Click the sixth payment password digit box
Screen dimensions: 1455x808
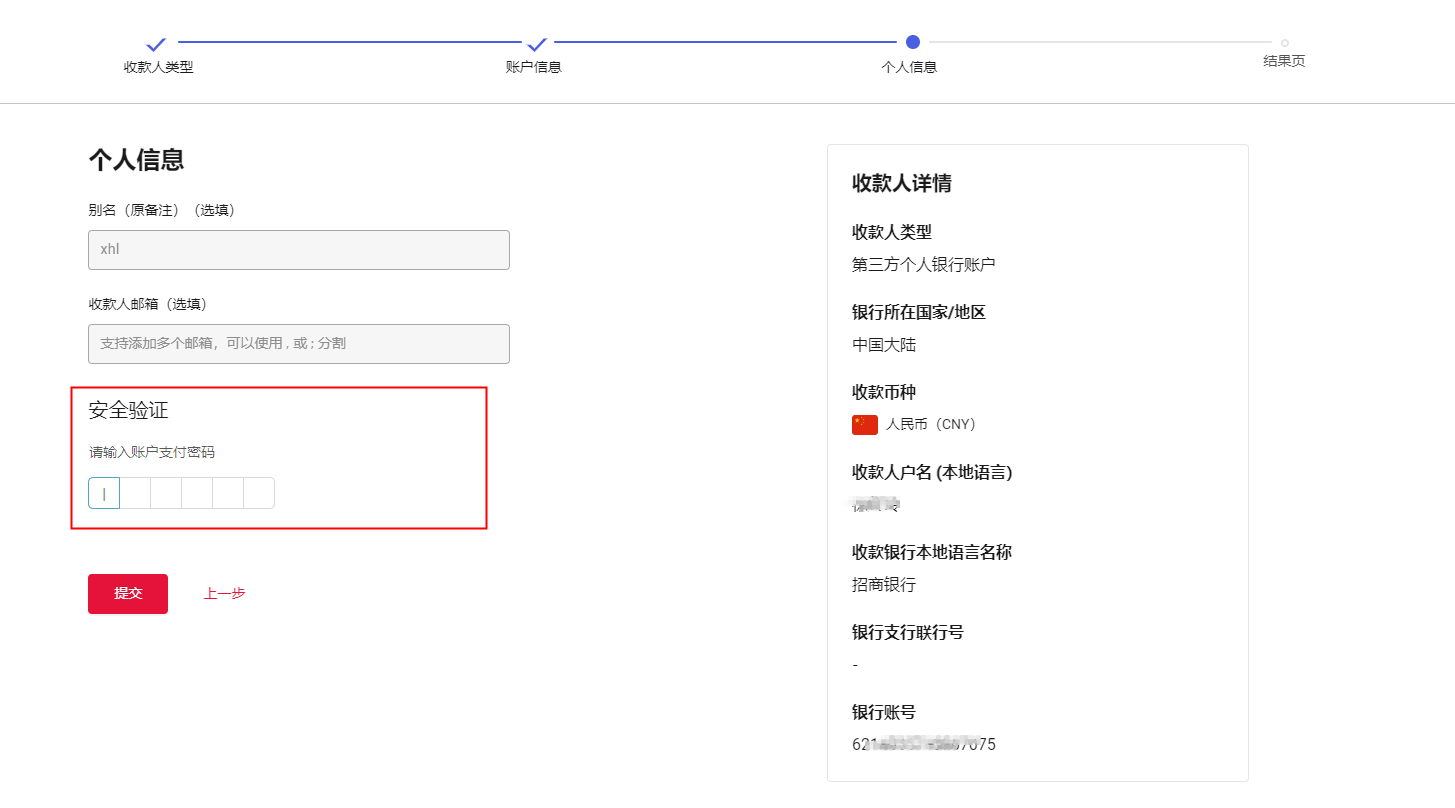pyautogui.click(x=259, y=493)
